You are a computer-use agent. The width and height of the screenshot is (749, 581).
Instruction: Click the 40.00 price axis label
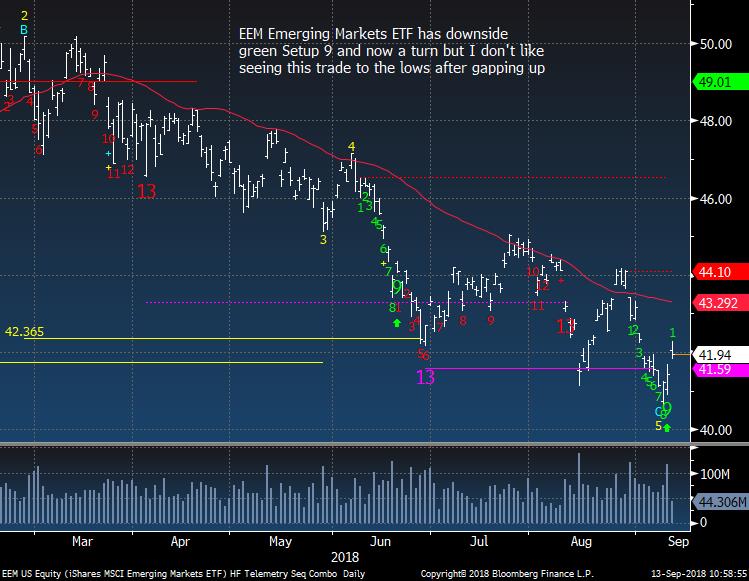click(x=716, y=430)
